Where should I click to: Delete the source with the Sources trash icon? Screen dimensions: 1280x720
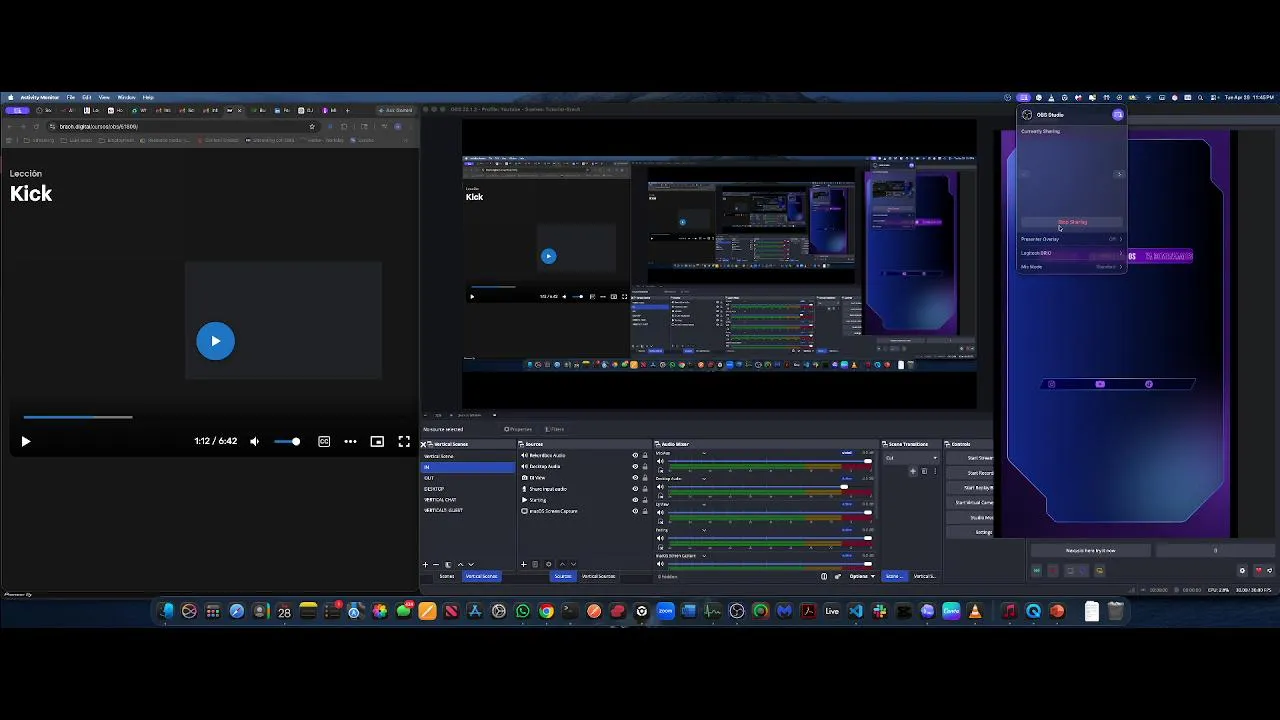coord(535,564)
